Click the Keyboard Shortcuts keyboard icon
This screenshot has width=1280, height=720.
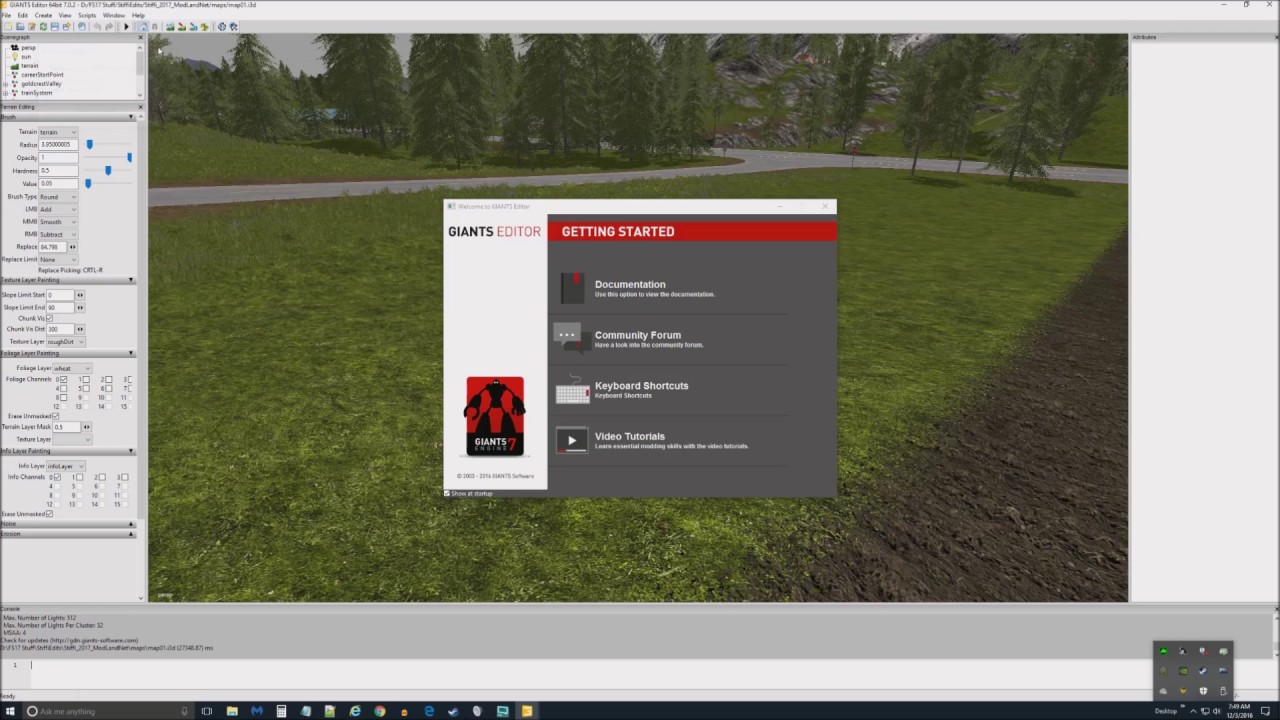tap(572, 391)
